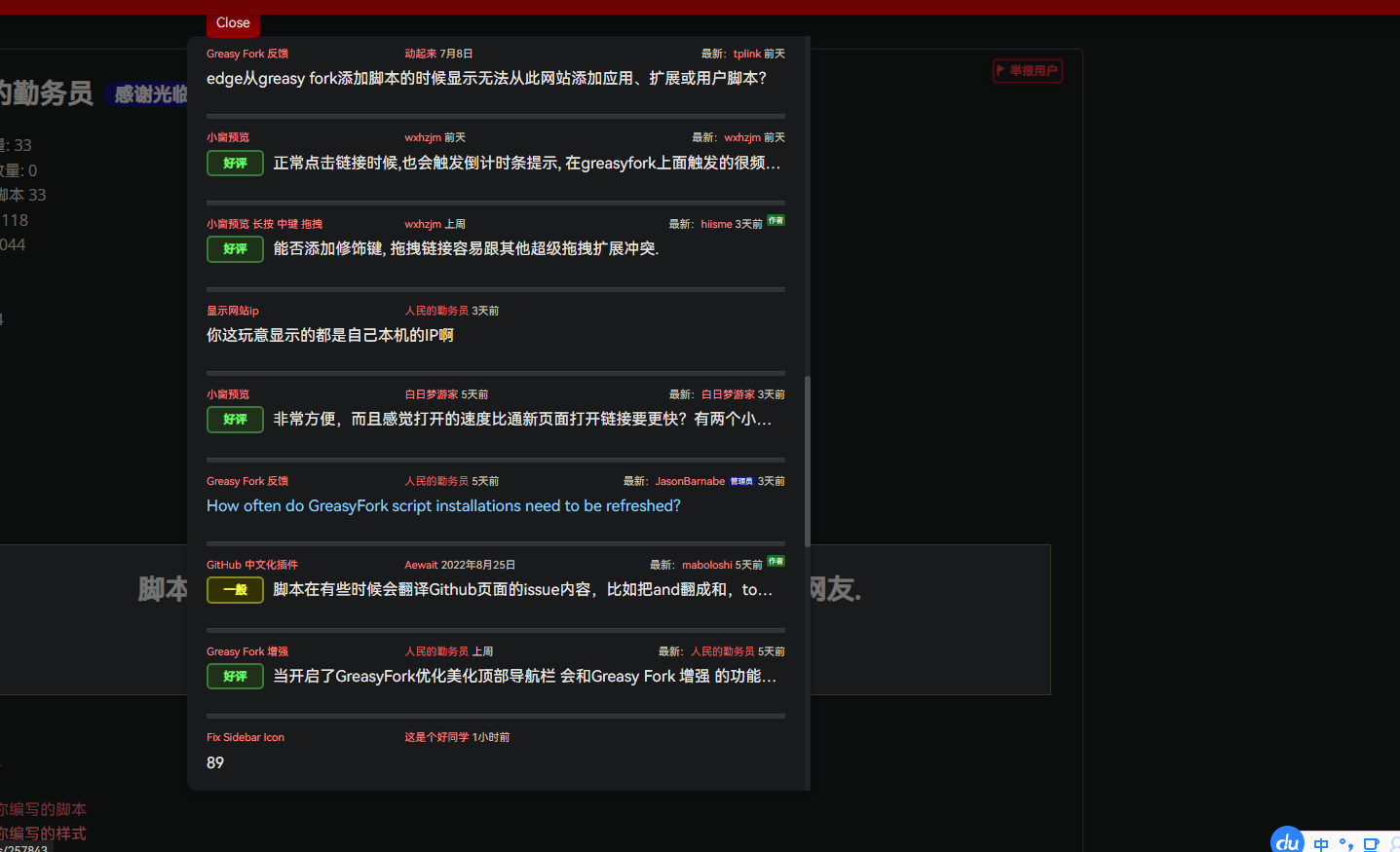Screen dimensions: 1400x852
Task: Click the green 好评 badge on 小窗预览 review
Action: (x=235, y=163)
